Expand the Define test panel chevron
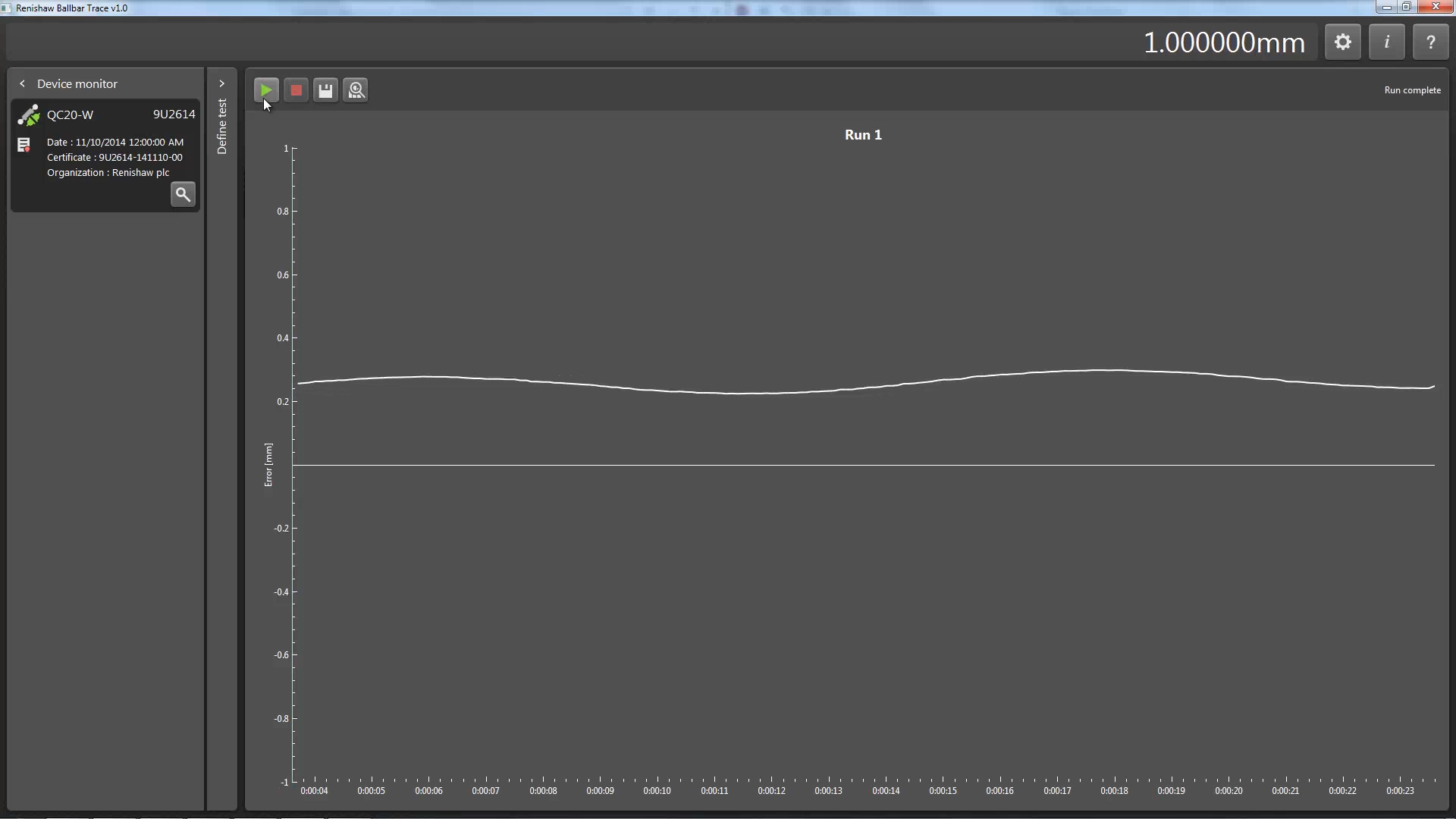Screen dimensions: 1456x819 (221, 83)
